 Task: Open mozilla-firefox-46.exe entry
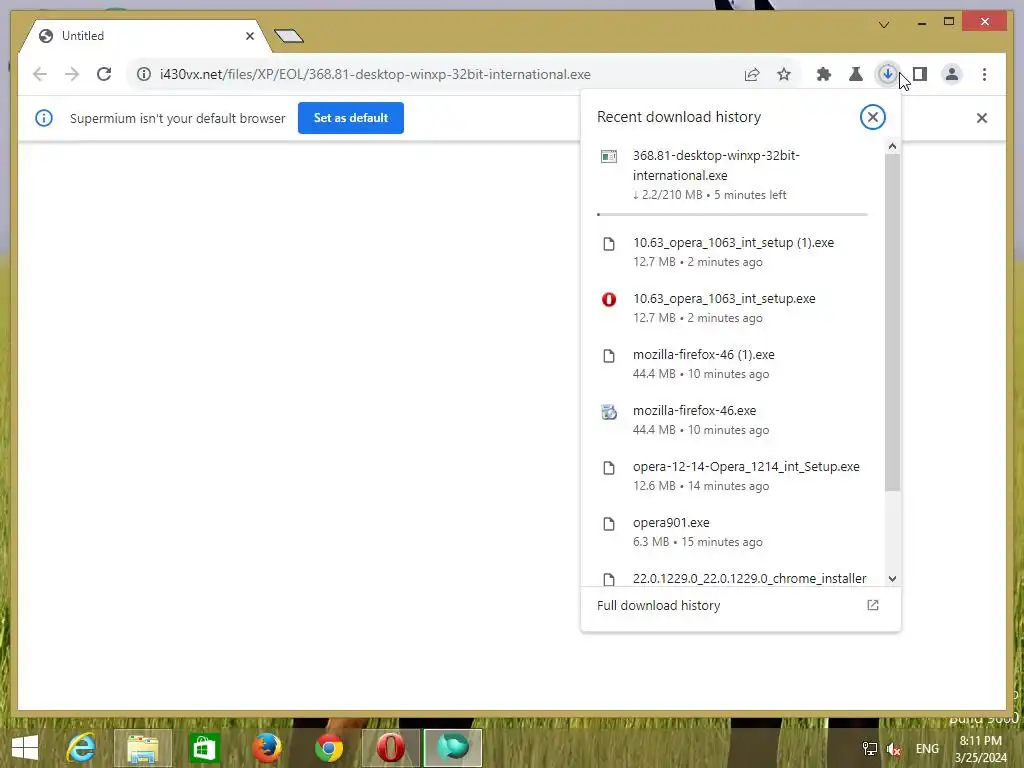(735, 421)
